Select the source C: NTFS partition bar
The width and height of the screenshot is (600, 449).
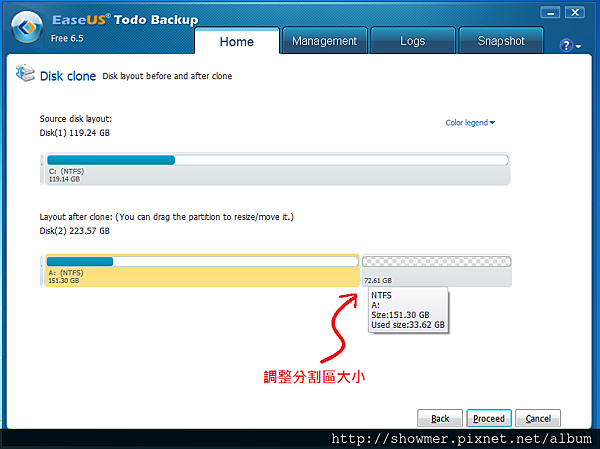click(x=277, y=169)
